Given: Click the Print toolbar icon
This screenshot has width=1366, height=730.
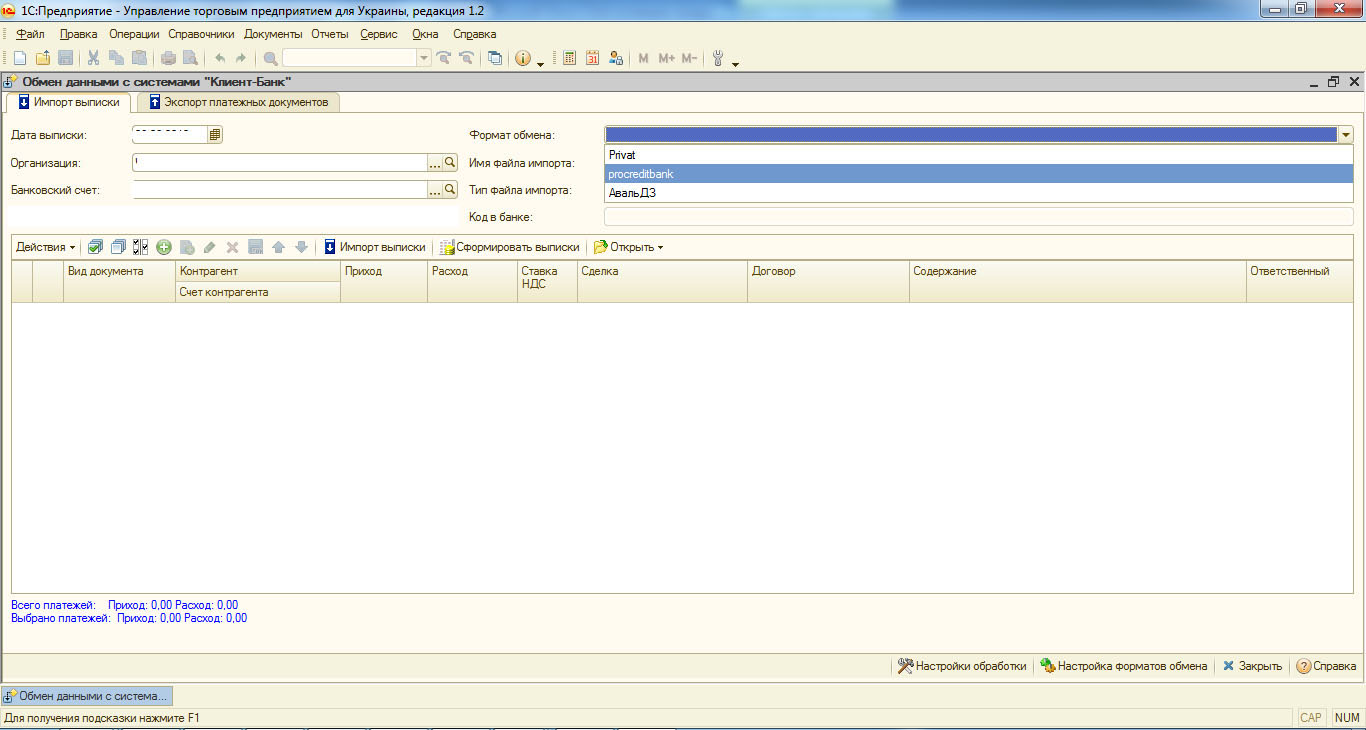Looking at the screenshot, I should tap(168, 59).
